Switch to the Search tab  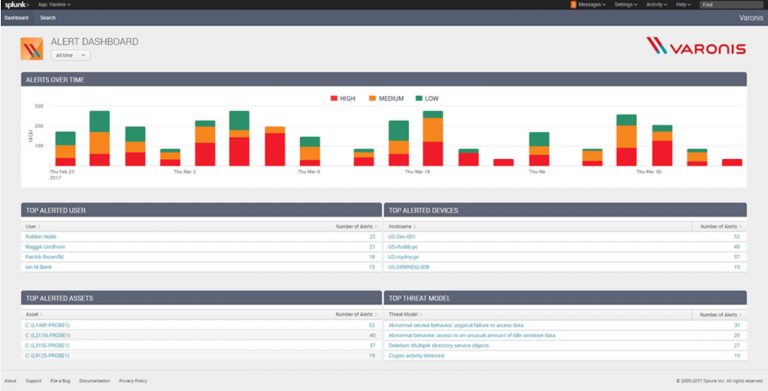pos(48,18)
